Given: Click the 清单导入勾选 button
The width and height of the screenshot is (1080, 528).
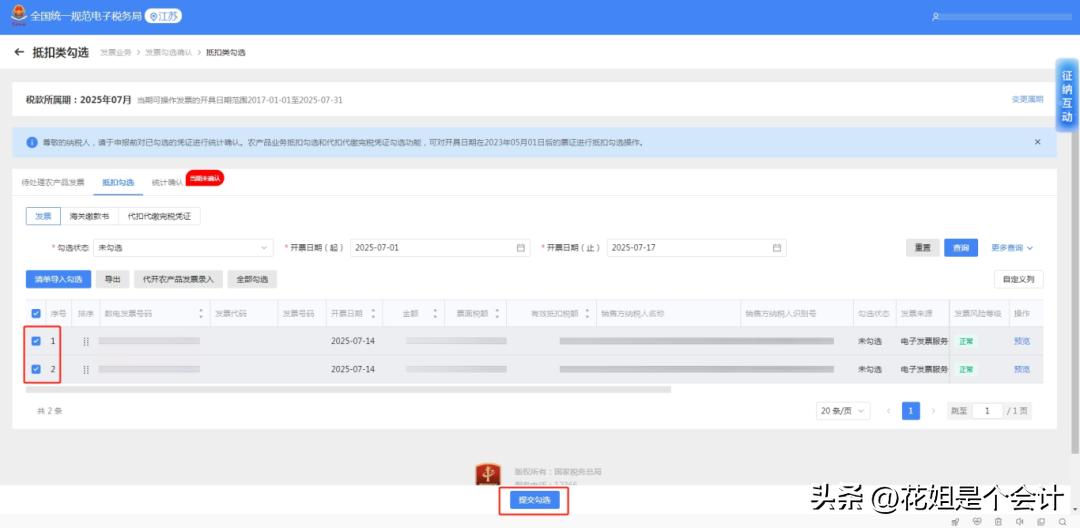Looking at the screenshot, I should click(59, 279).
